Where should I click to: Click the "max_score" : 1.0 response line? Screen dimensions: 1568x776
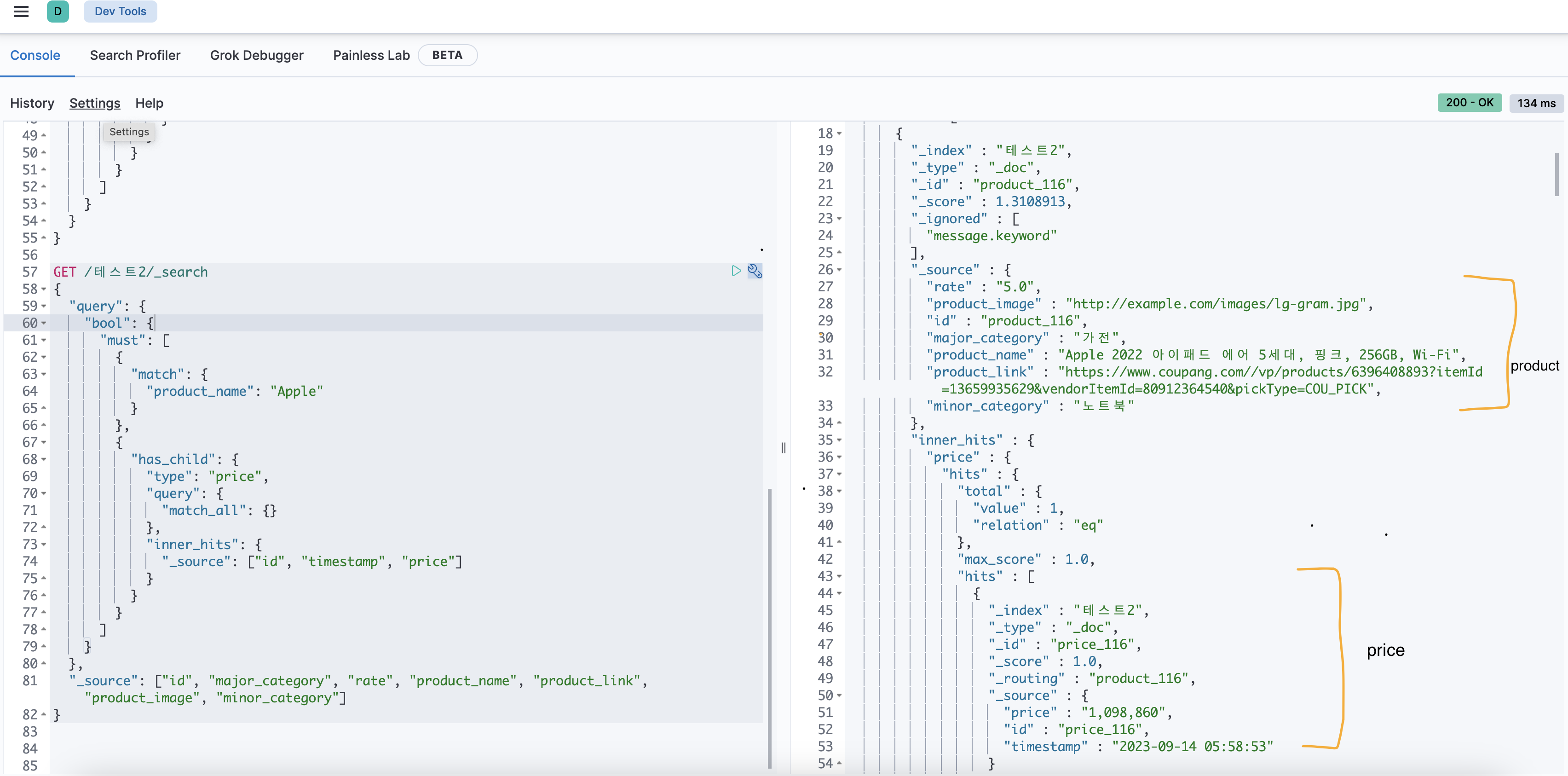[x=1026, y=560]
